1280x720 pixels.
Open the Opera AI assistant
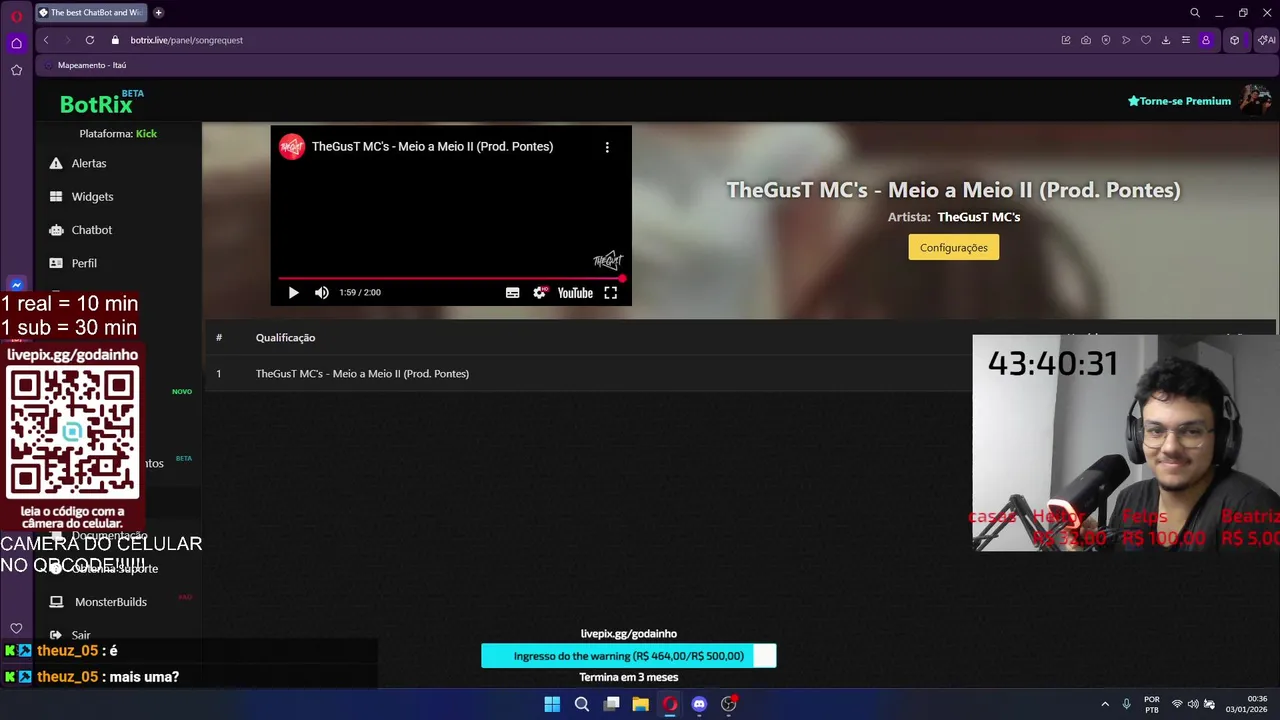pos(1267,40)
